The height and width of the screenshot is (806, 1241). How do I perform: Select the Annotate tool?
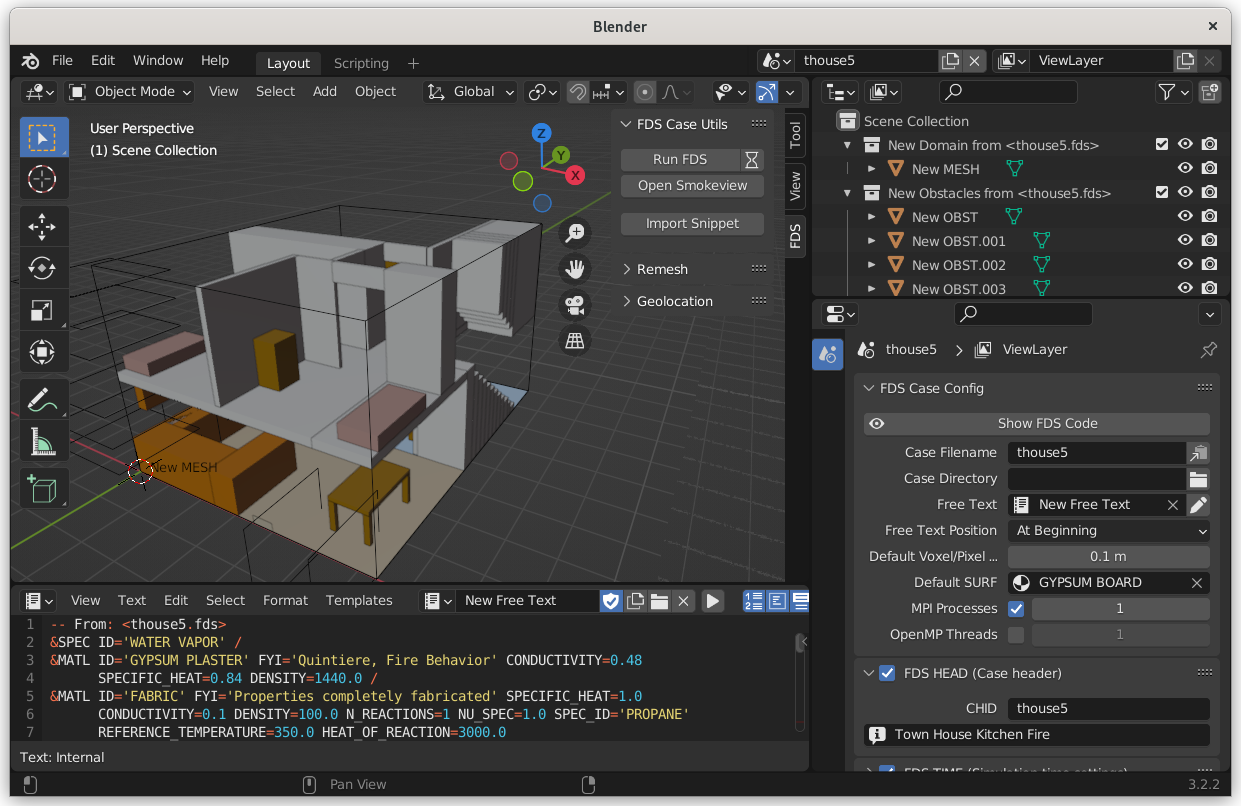[x=44, y=399]
